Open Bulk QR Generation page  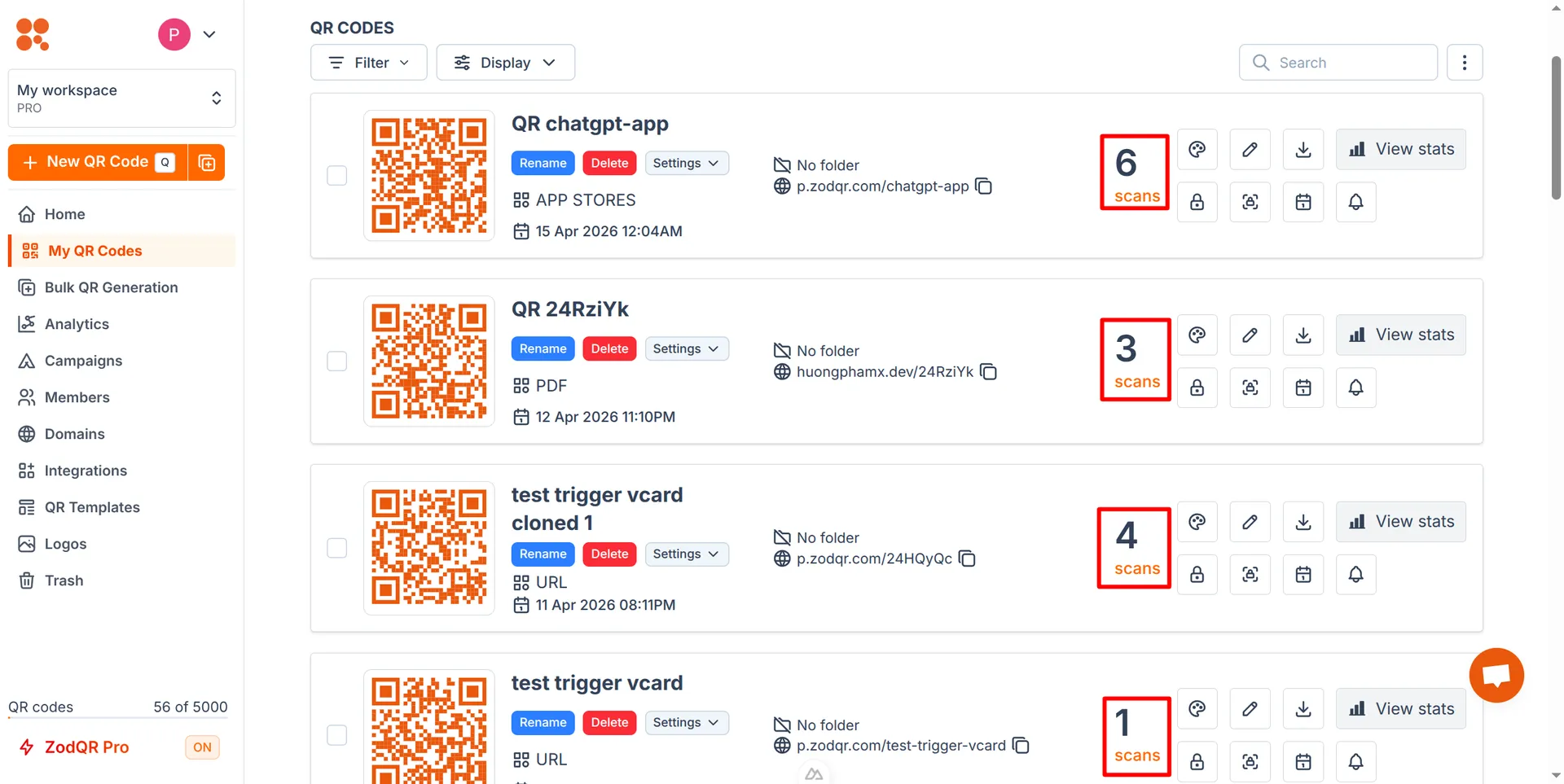[x=121, y=287]
